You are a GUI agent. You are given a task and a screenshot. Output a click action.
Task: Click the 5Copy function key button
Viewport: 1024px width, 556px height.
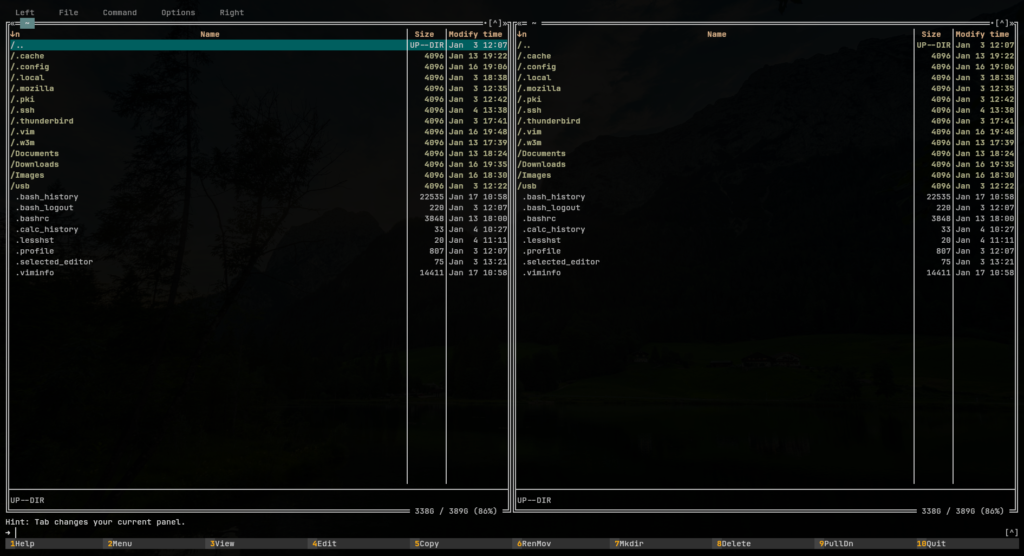tap(463, 544)
